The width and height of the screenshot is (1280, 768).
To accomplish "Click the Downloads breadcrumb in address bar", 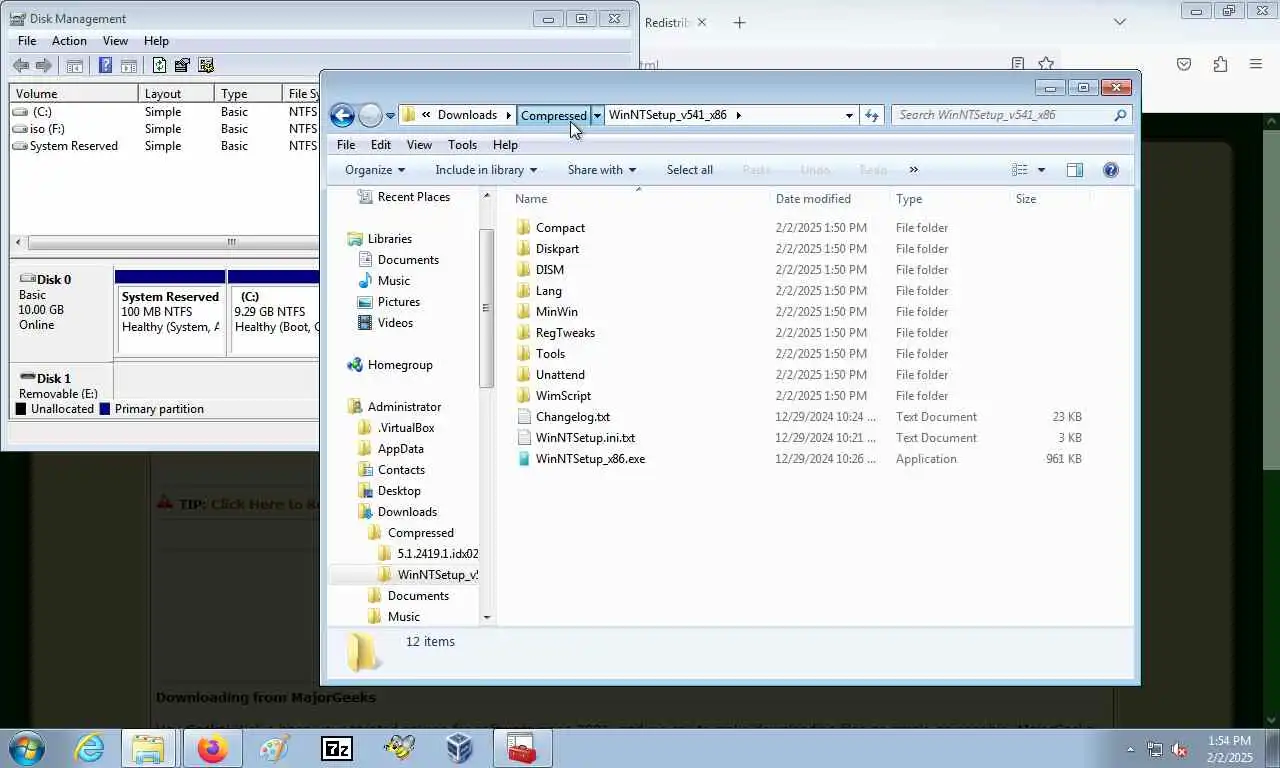I will [467, 115].
